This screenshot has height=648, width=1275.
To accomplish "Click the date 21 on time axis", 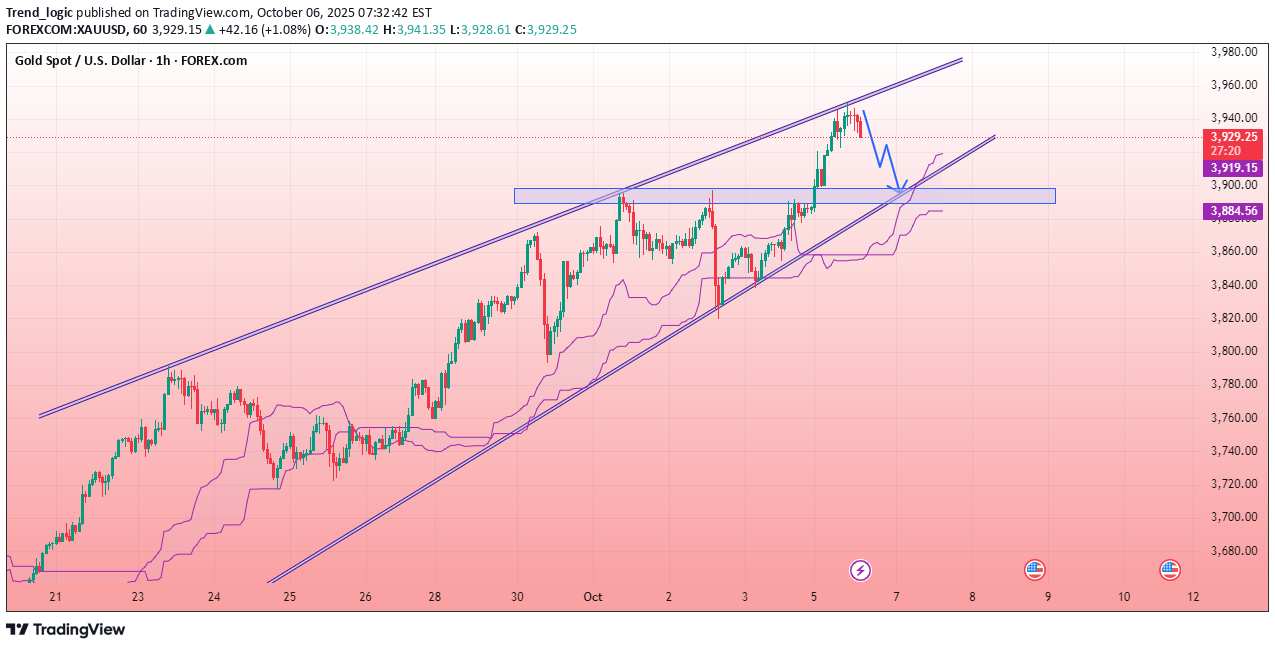I will pyautogui.click(x=55, y=597).
